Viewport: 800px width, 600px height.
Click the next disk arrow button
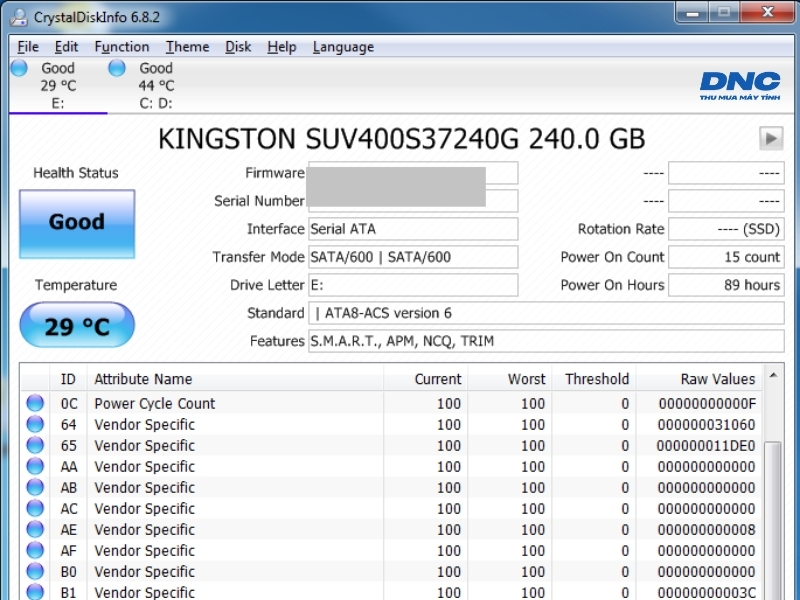click(x=771, y=138)
